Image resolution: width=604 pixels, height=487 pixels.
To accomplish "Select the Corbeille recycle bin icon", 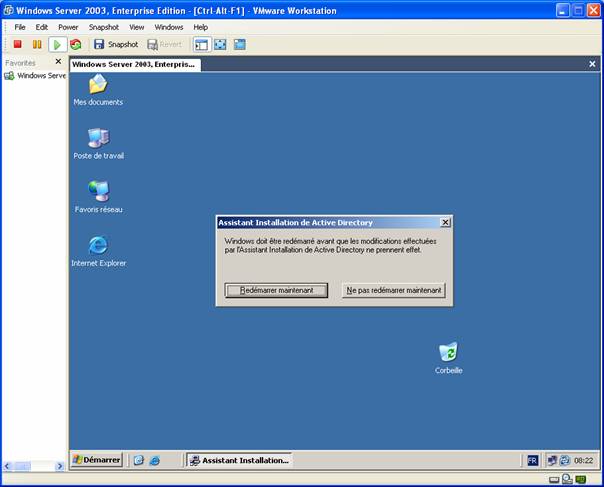I will click(x=448, y=358).
